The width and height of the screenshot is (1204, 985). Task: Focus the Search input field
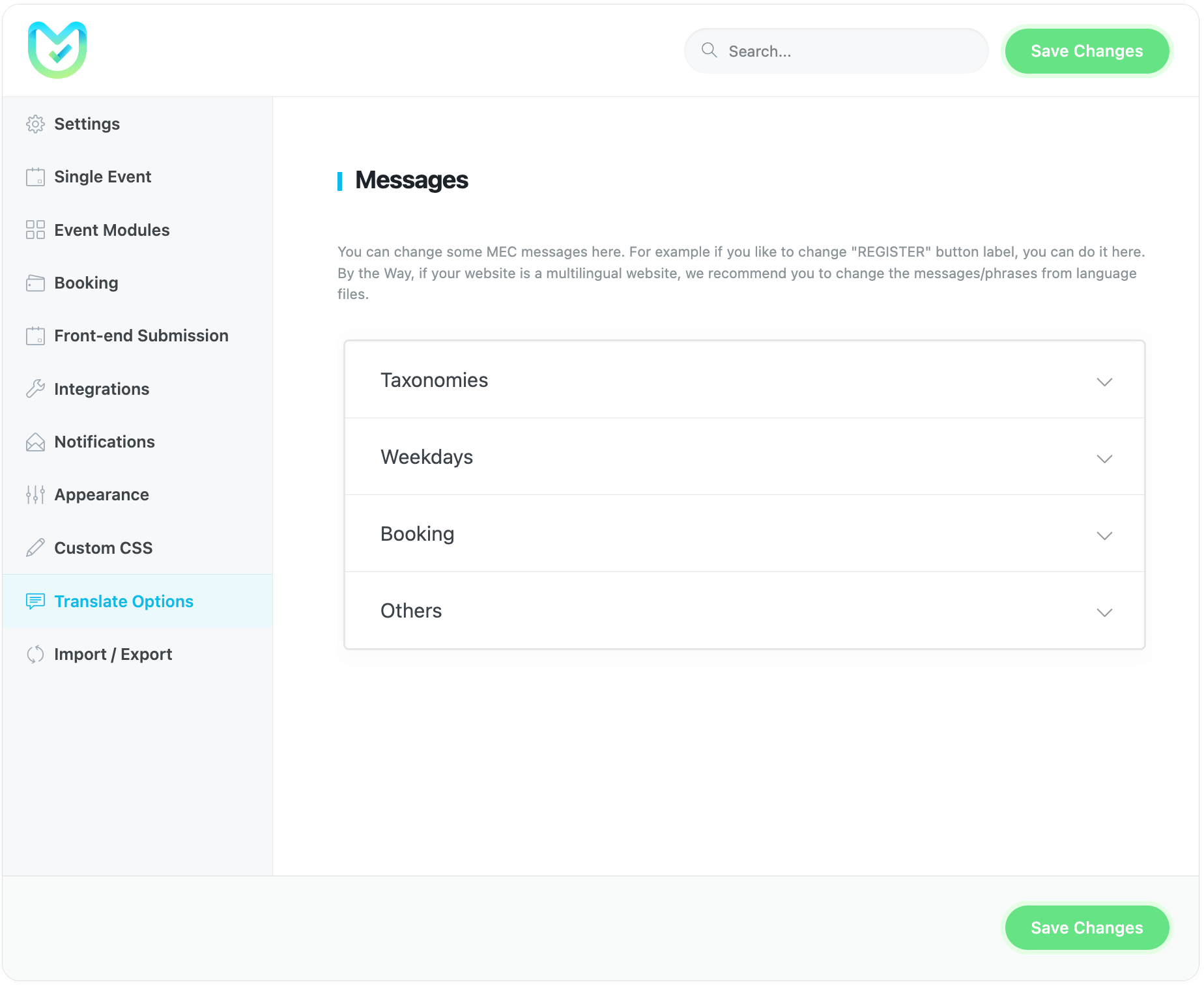coord(847,51)
